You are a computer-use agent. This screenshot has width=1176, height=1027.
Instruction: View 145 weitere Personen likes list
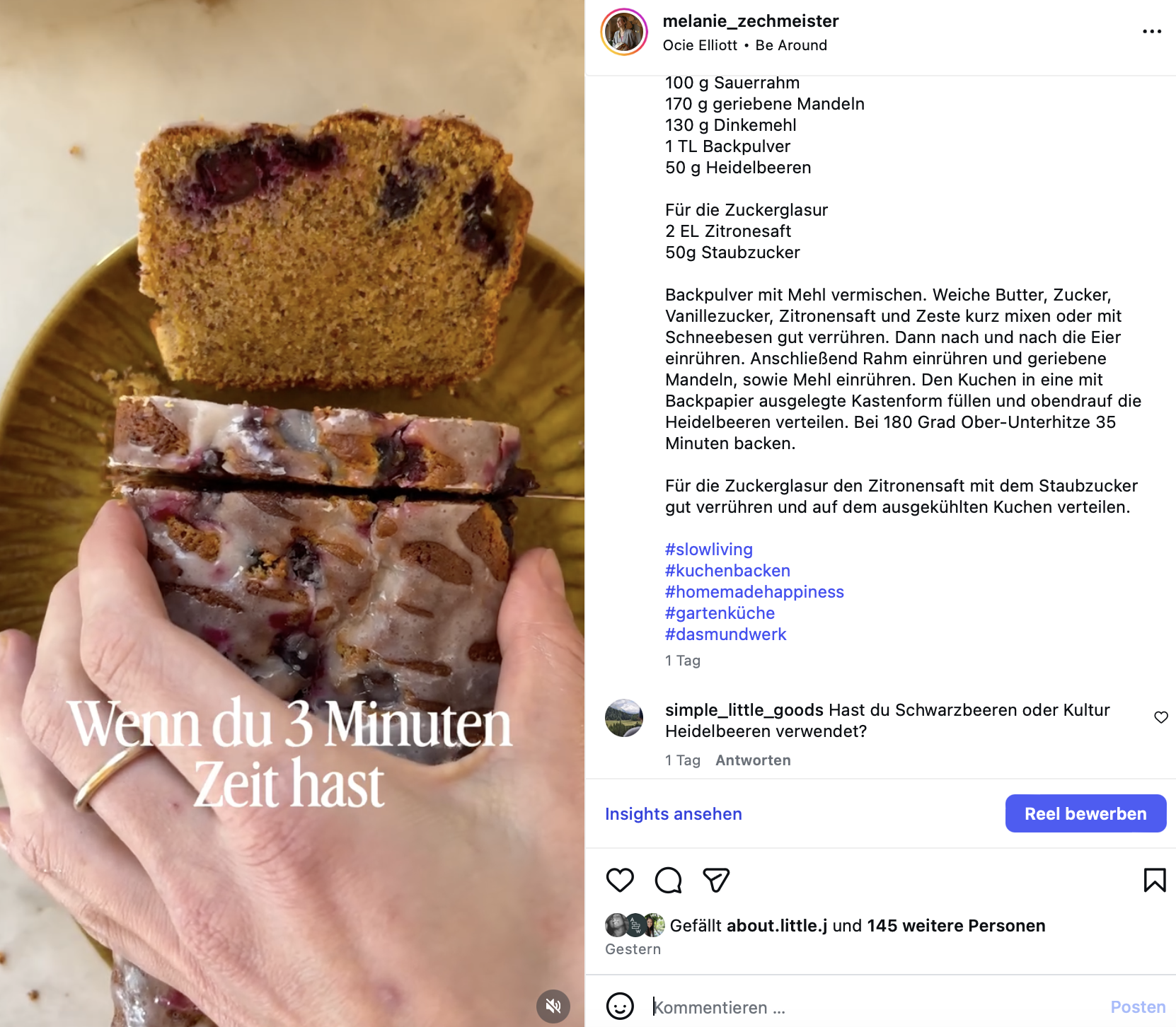click(956, 926)
